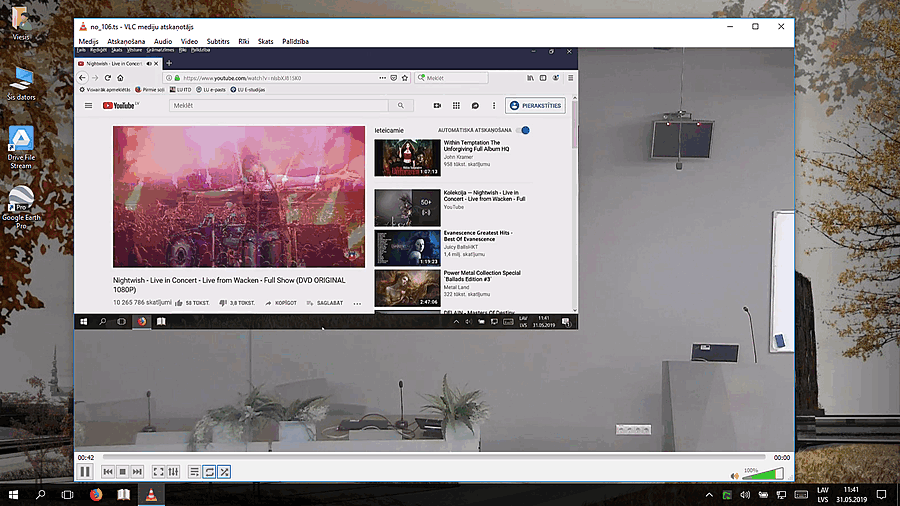
Task: Jump to previous media in VLC
Action: [x=107, y=472]
